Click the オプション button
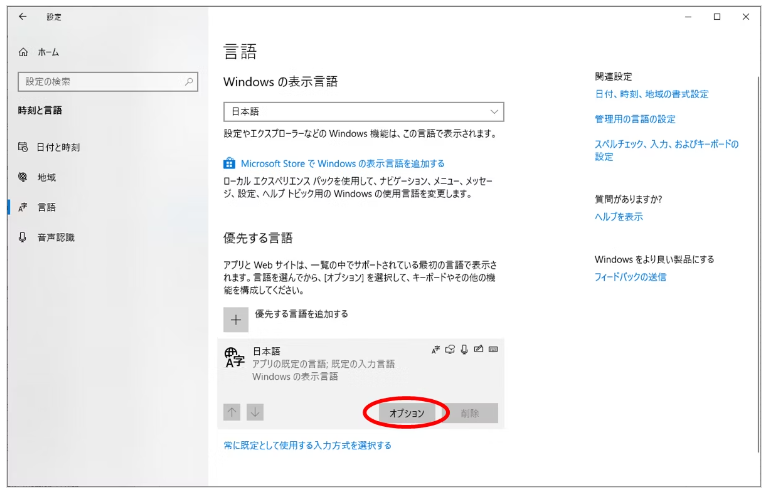The image size is (770, 499). click(x=407, y=413)
